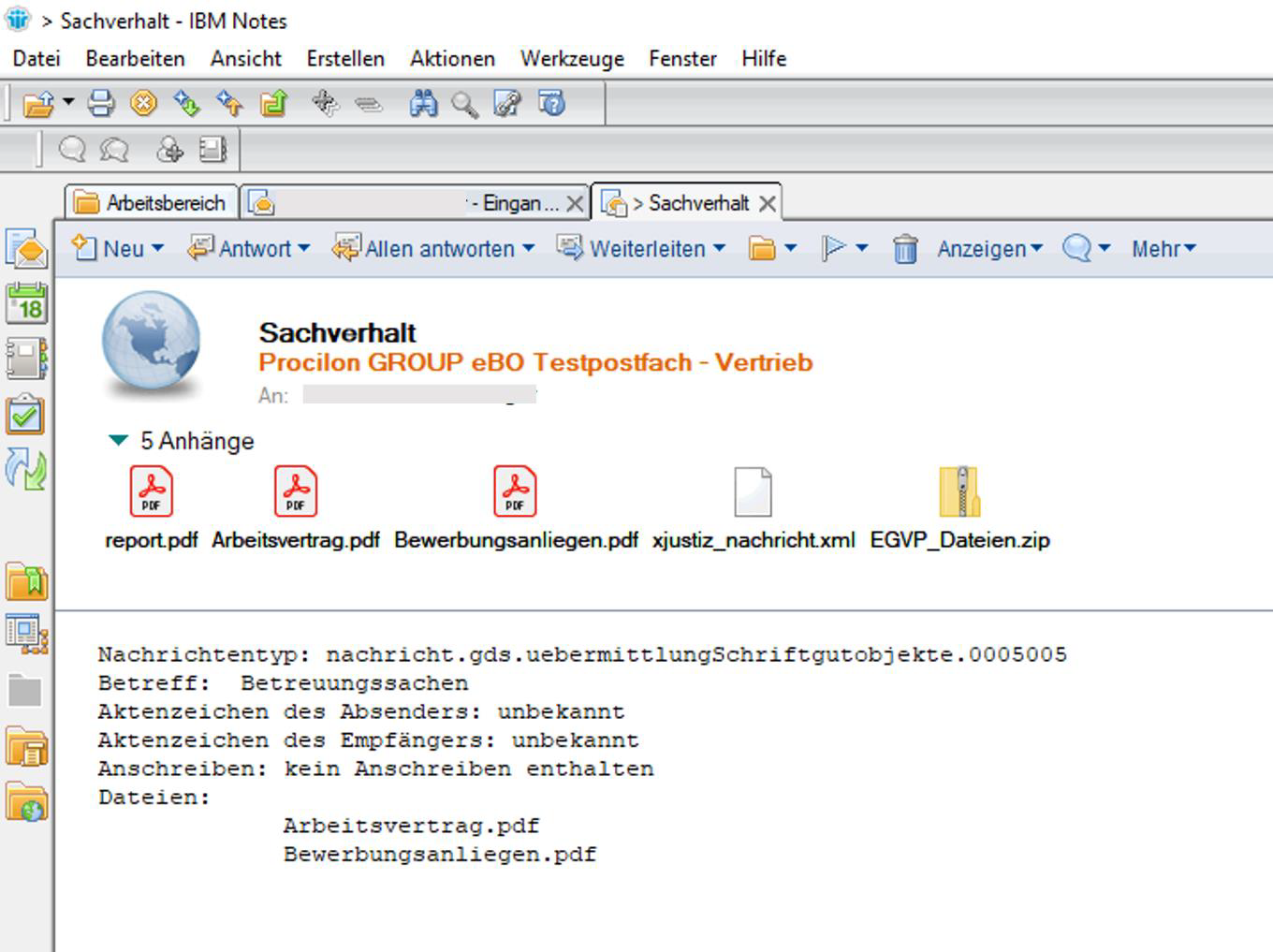
Task: Open the Aktionen menu
Action: click(x=452, y=58)
